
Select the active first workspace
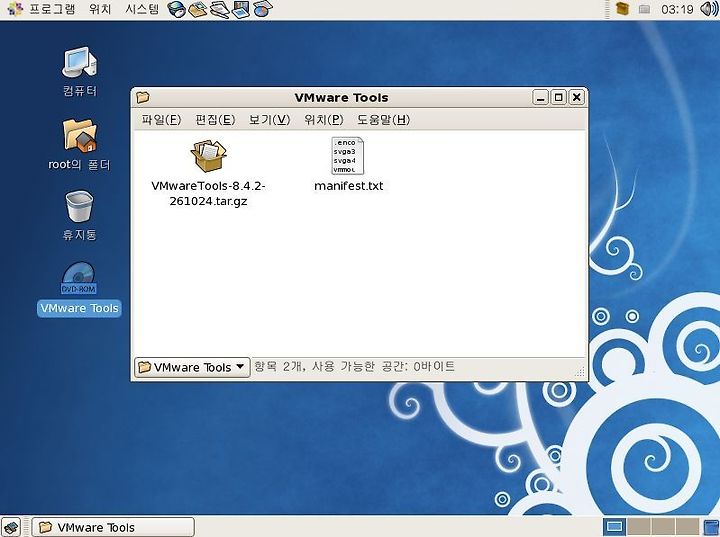[x=614, y=527]
